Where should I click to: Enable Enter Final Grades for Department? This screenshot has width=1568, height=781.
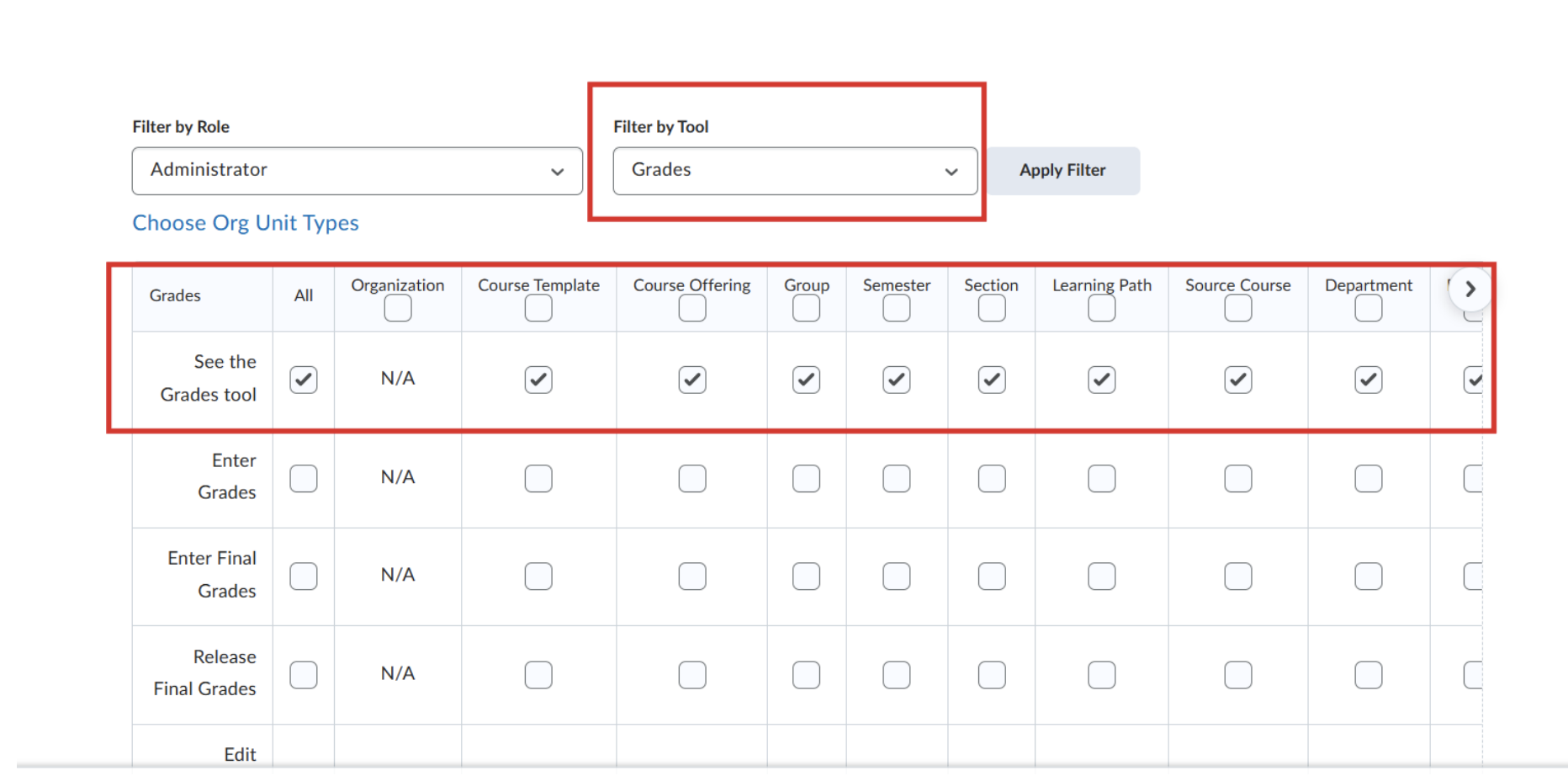[x=1369, y=576]
